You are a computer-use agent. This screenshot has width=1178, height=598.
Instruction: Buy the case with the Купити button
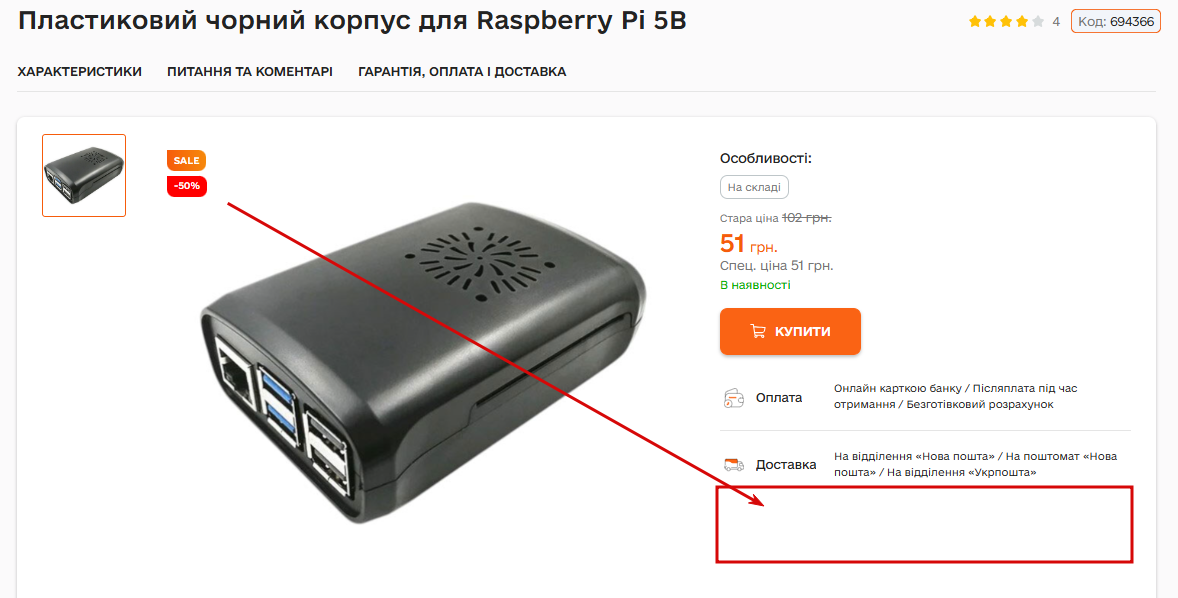click(790, 331)
